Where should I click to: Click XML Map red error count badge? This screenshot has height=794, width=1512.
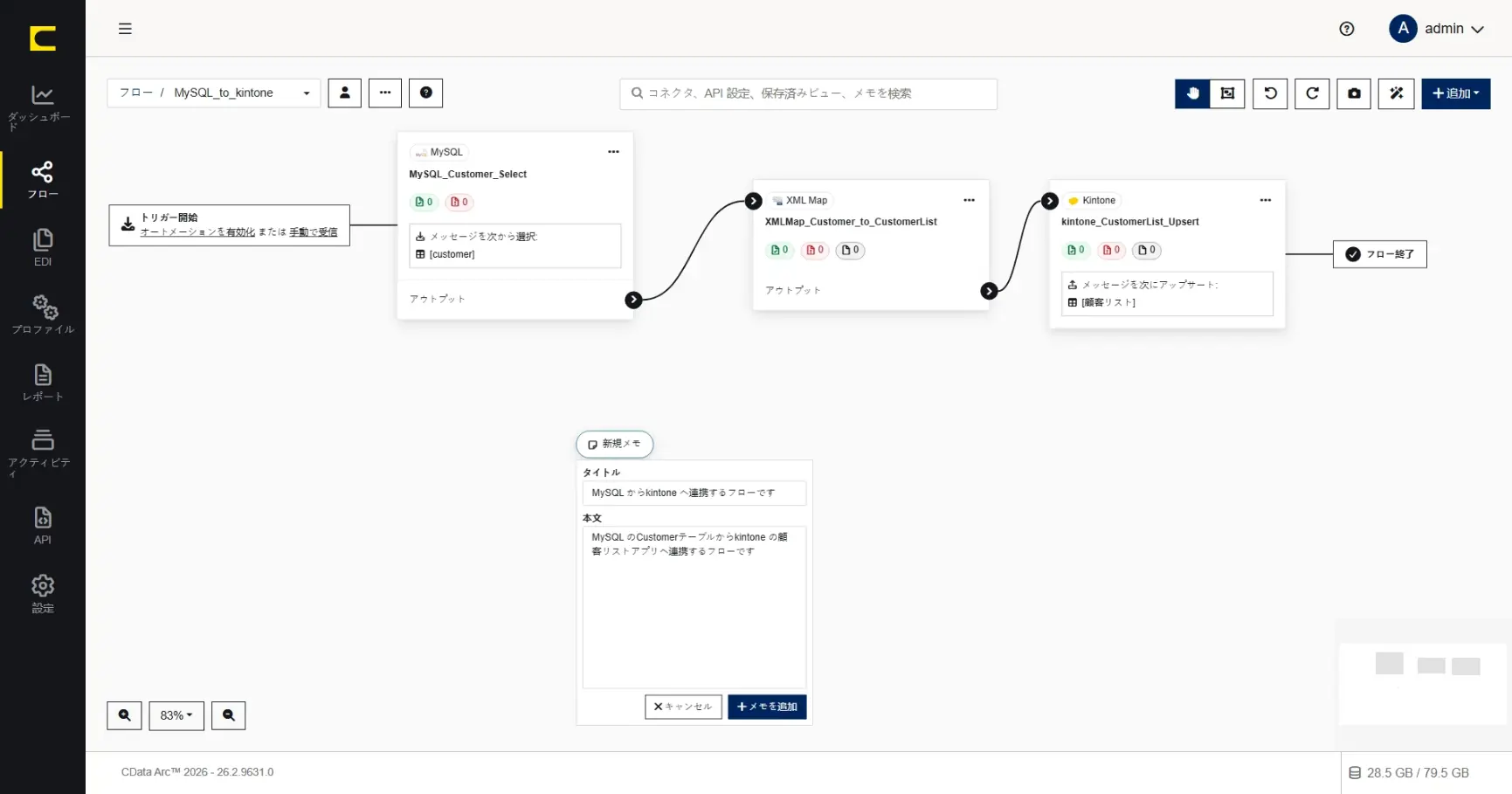(x=815, y=250)
